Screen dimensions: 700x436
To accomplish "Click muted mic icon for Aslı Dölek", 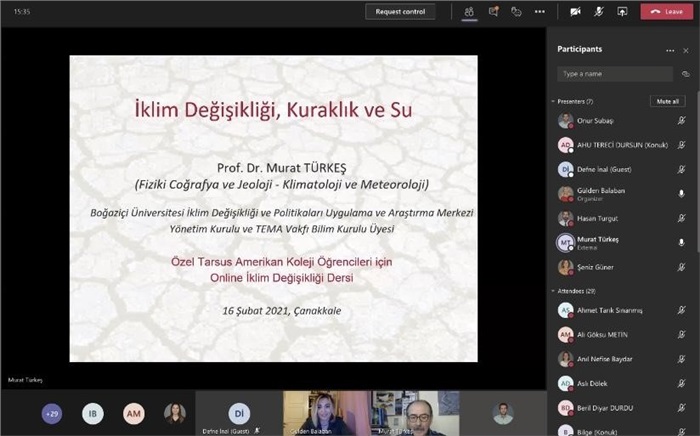I will (681, 383).
